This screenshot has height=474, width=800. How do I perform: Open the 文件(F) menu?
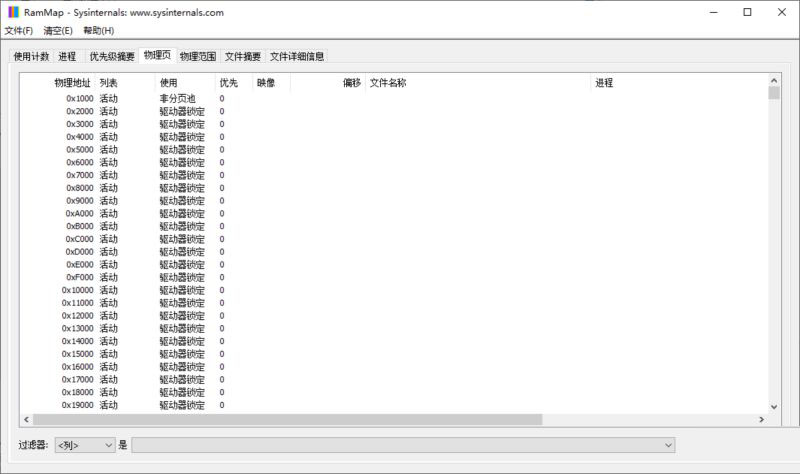point(19,31)
